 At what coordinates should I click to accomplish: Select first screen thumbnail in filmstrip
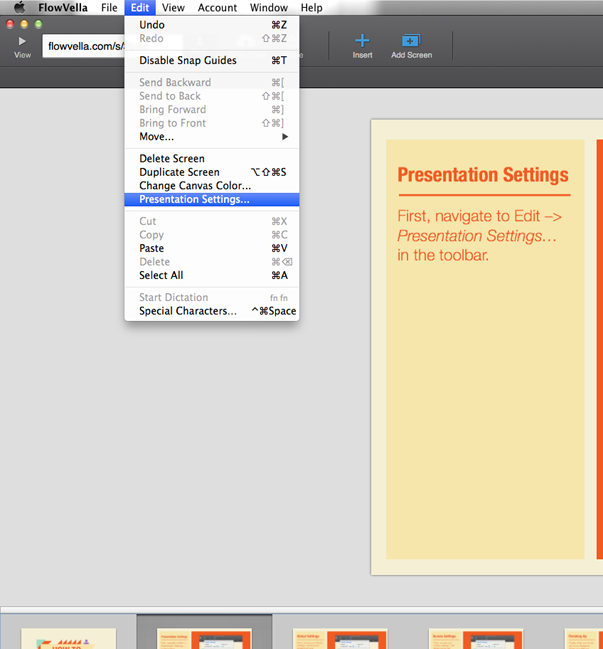pos(68,638)
